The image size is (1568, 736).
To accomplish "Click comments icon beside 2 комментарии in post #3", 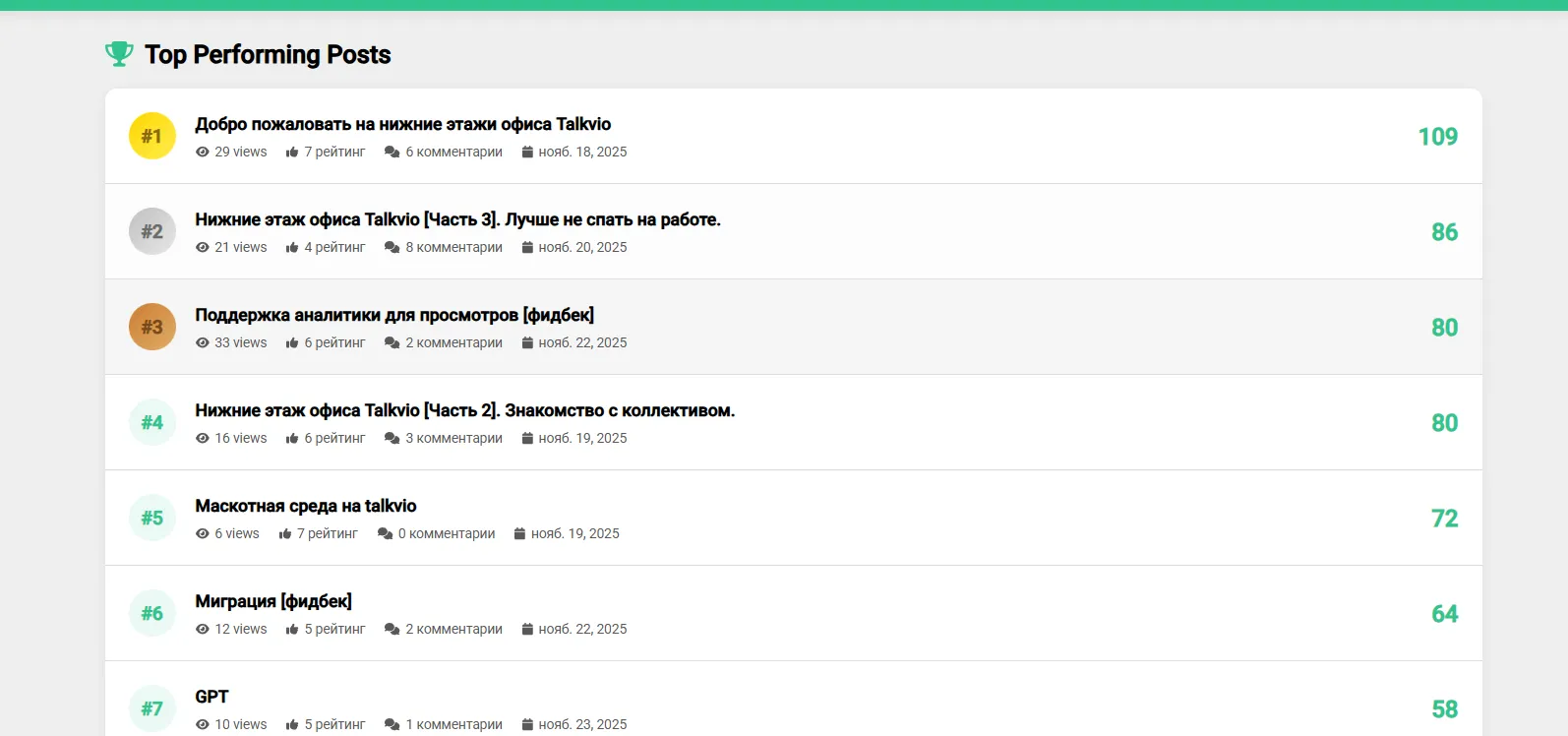I will (x=392, y=342).
